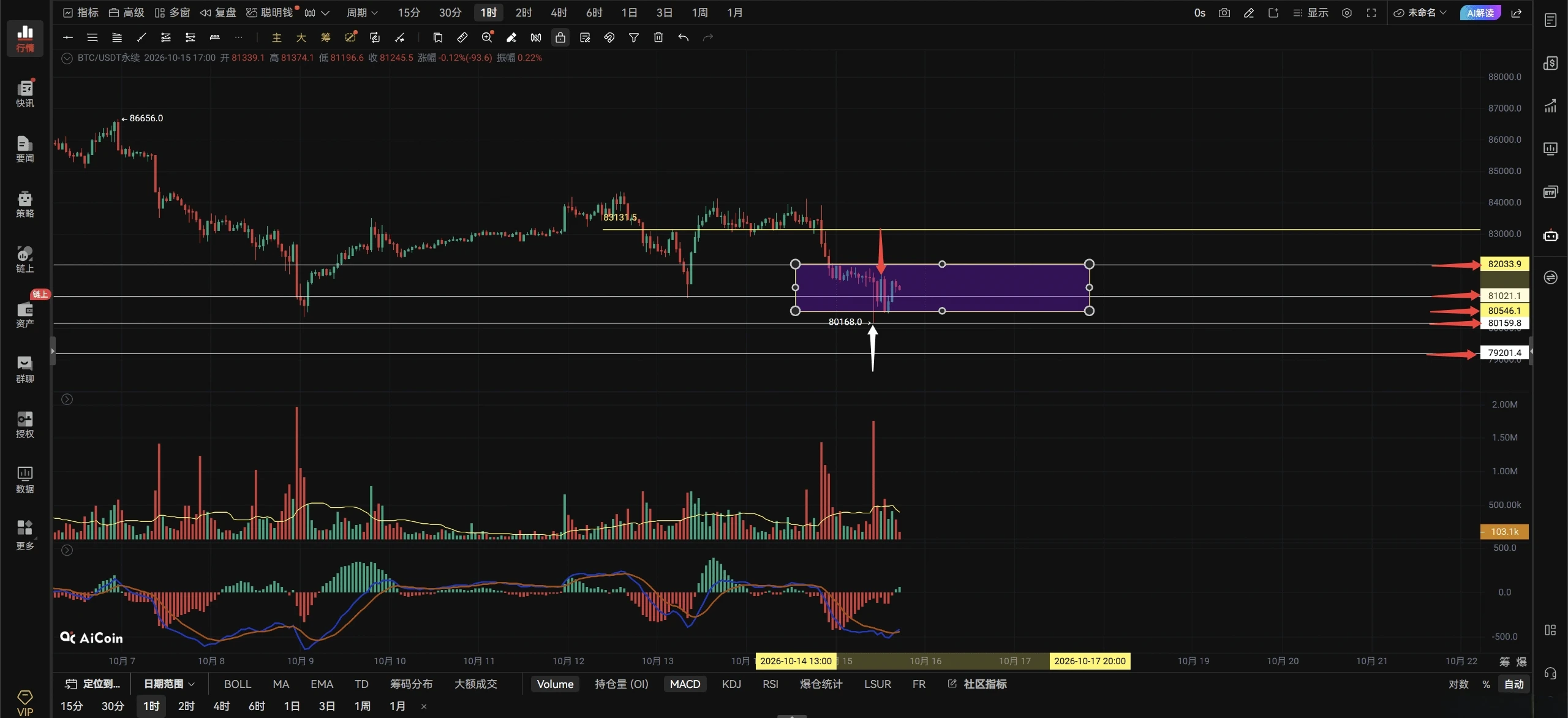Toggle the % percent scale

tap(1486, 684)
